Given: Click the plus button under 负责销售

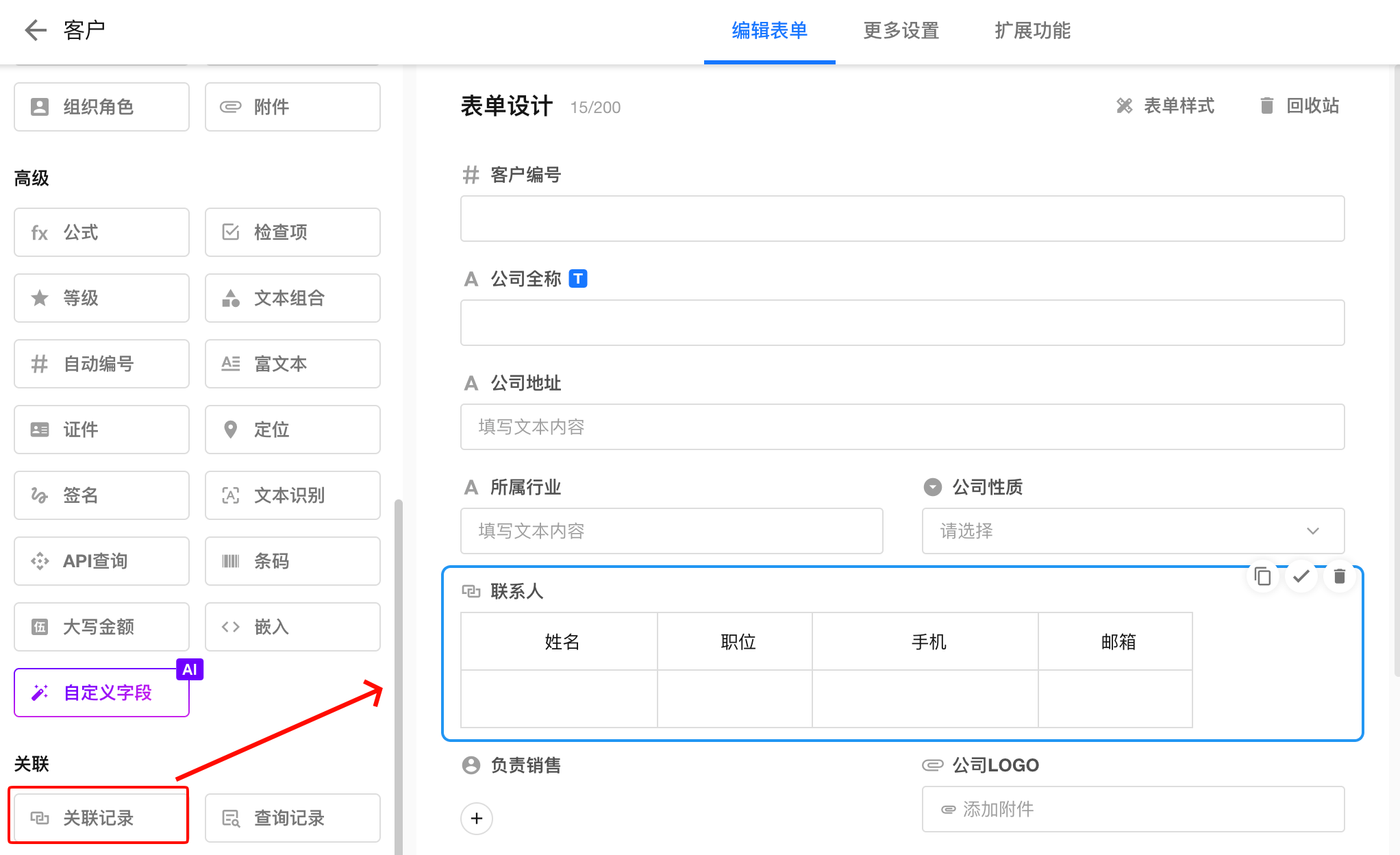Looking at the screenshot, I should pos(477,818).
